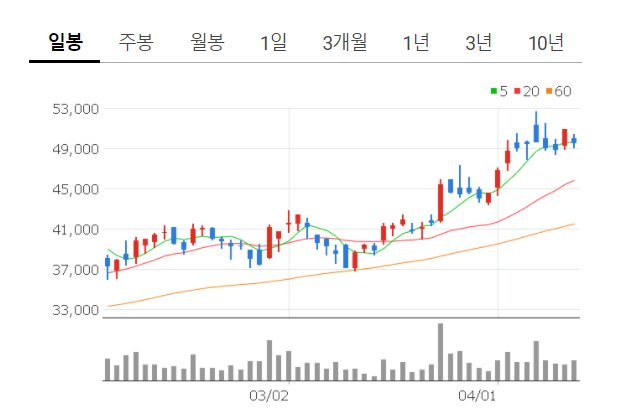
Task: Open the 3년 chart tab
Action: pyautogui.click(x=478, y=42)
